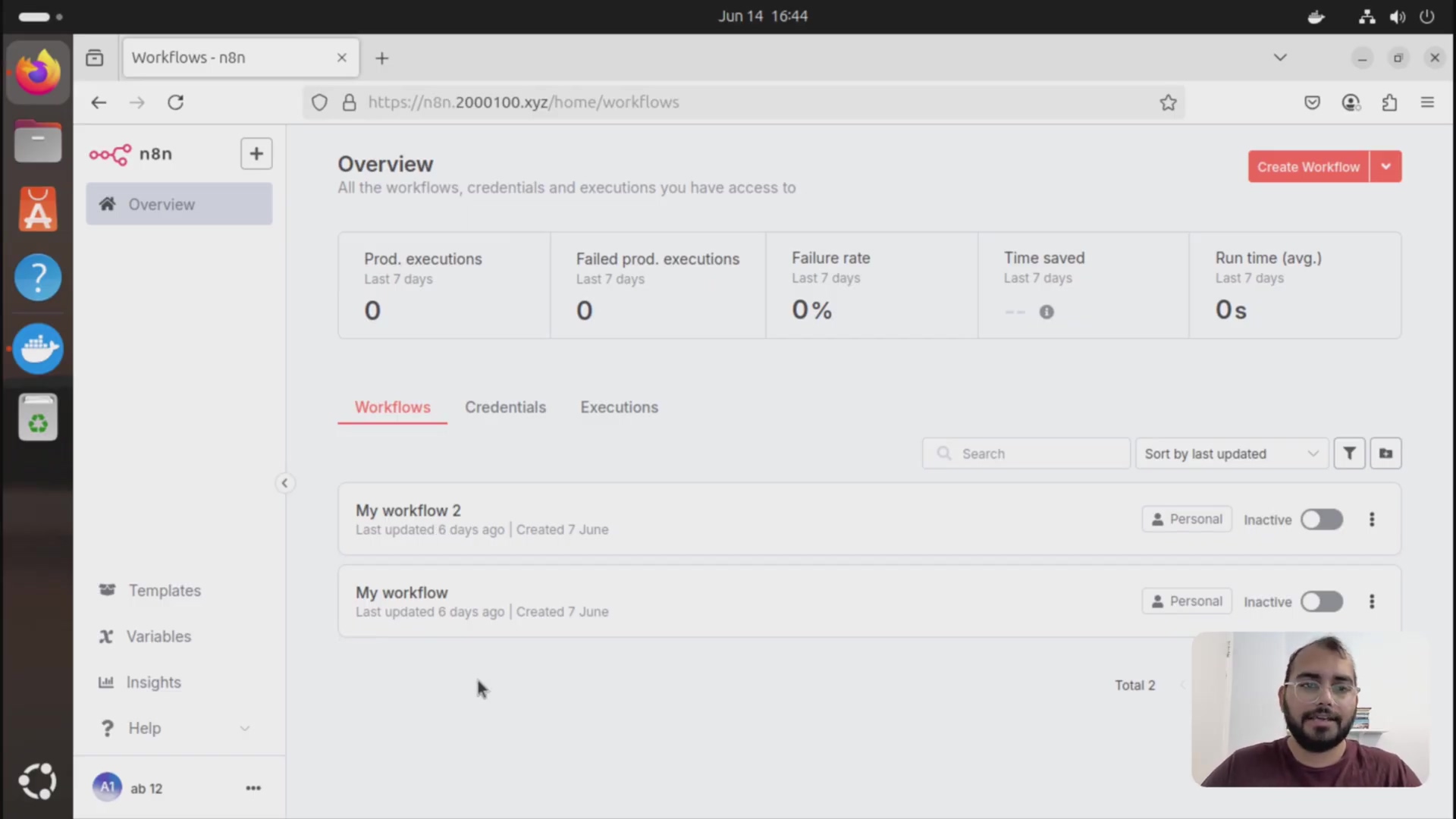Open the dropdown arrow next to Create Workflow
The height and width of the screenshot is (819, 1456).
(1385, 167)
